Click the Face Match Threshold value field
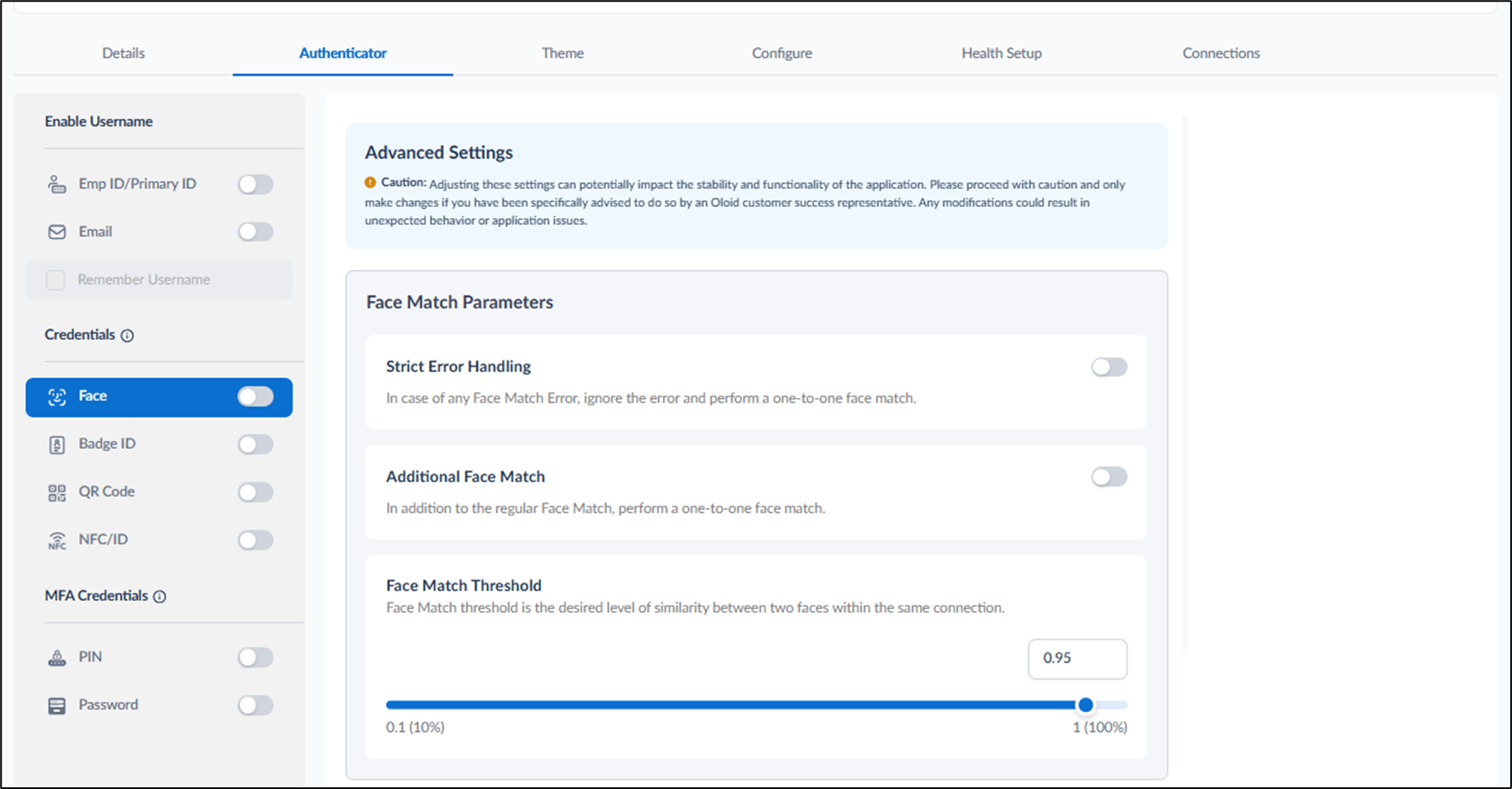 click(x=1077, y=659)
